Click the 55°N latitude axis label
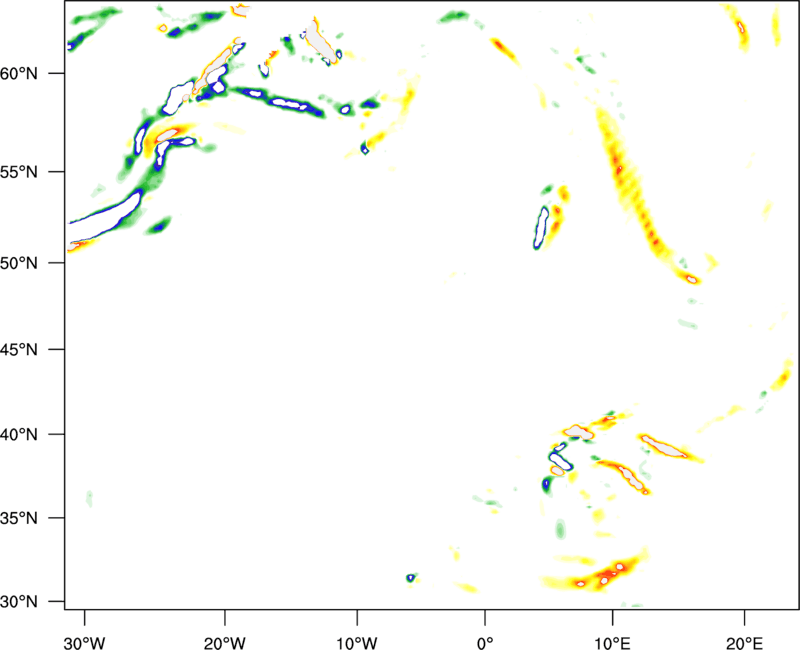 coord(19,172)
